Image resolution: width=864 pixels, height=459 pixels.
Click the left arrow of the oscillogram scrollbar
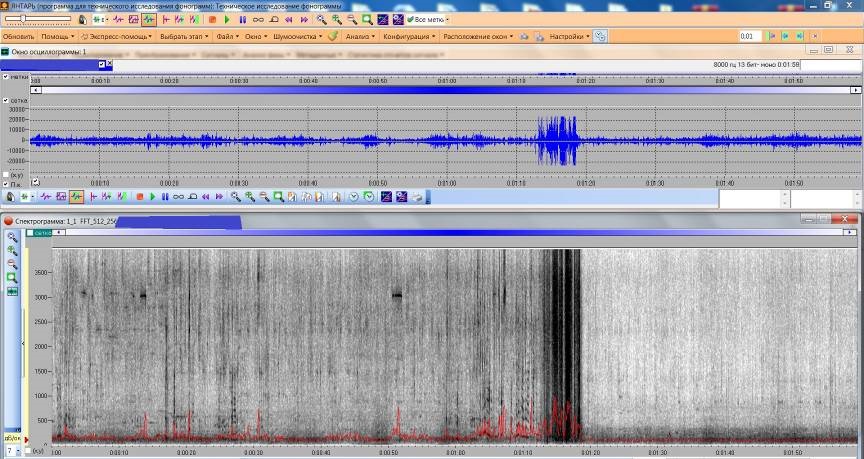pyautogui.click(x=36, y=90)
